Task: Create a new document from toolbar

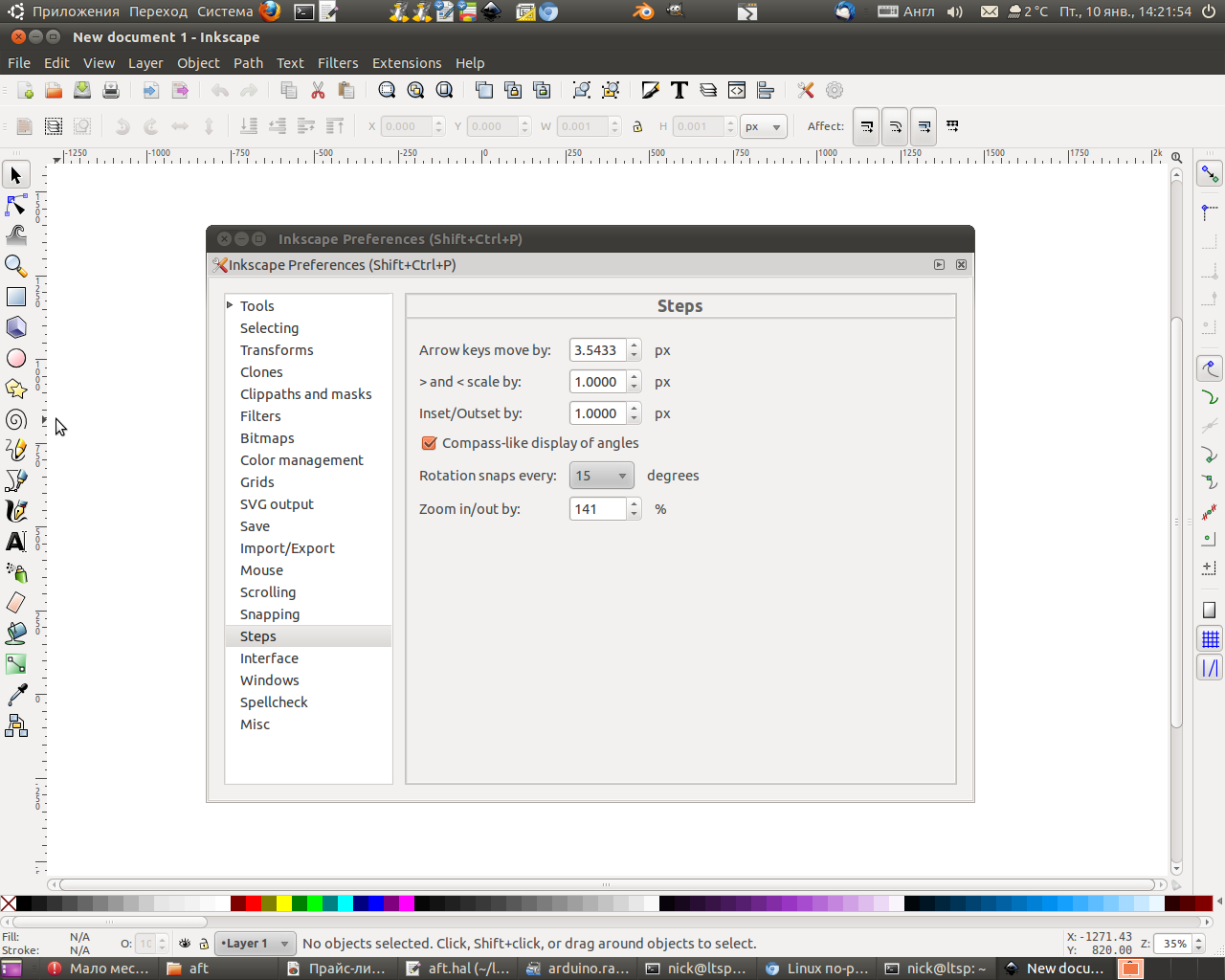Action: (25, 90)
